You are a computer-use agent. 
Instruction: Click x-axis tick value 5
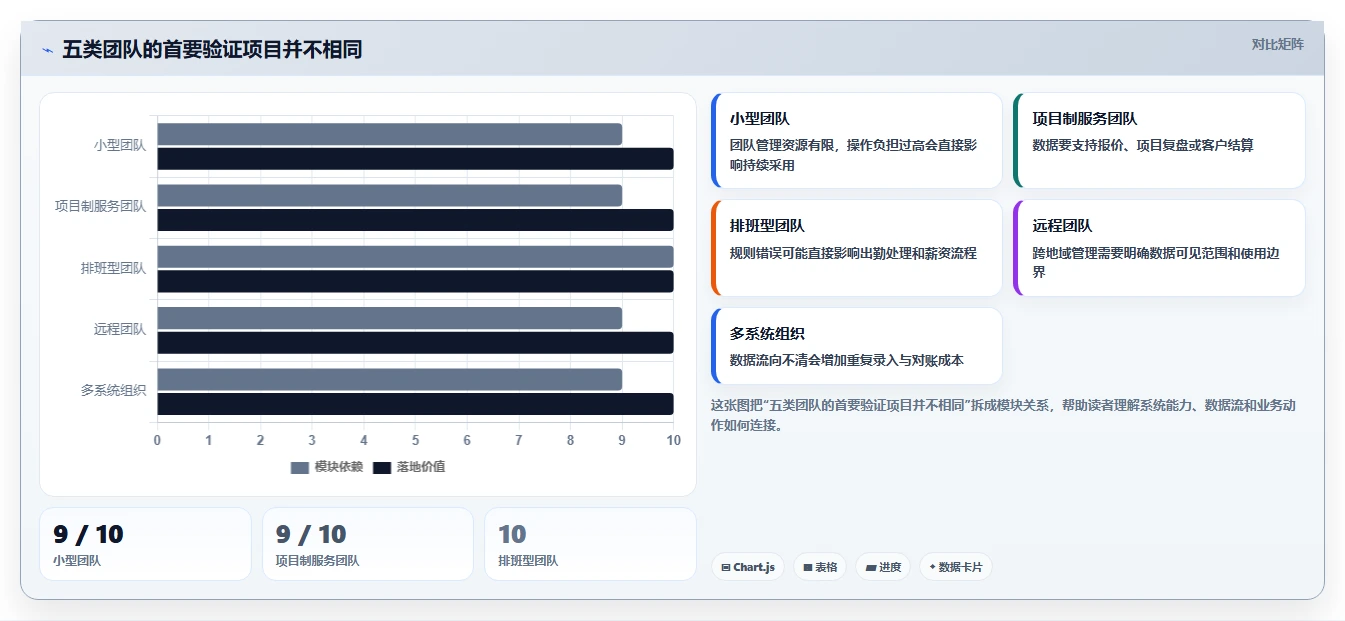pos(415,440)
